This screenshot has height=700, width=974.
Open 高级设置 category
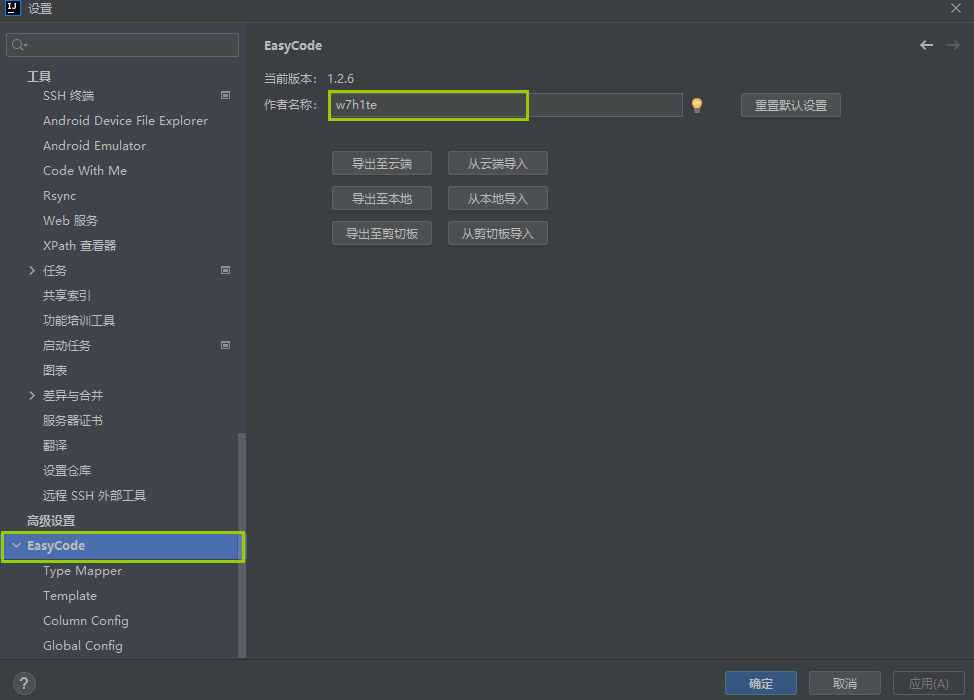click(x=51, y=520)
